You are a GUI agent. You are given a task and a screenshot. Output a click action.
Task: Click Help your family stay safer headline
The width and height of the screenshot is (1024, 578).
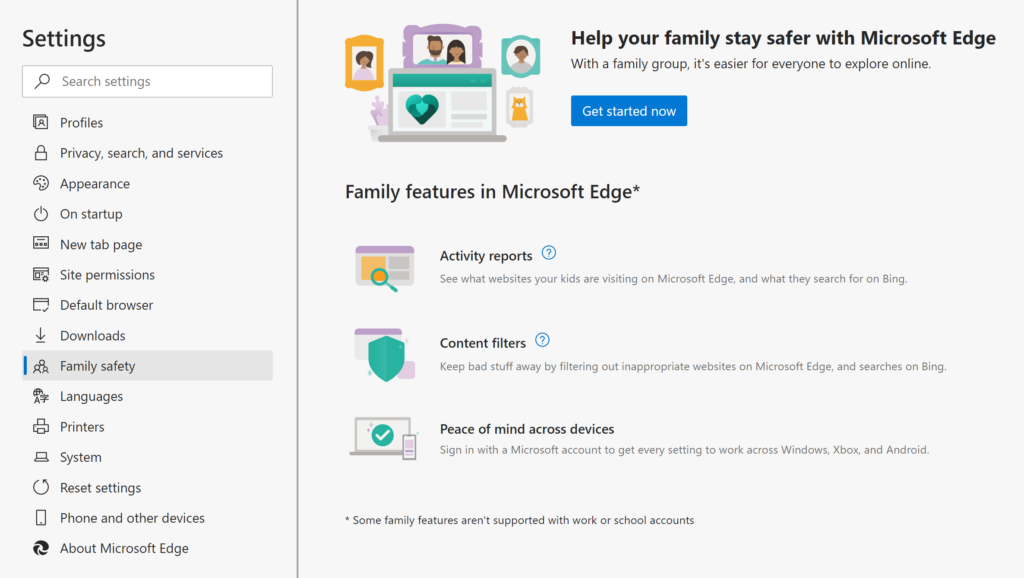point(783,38)
